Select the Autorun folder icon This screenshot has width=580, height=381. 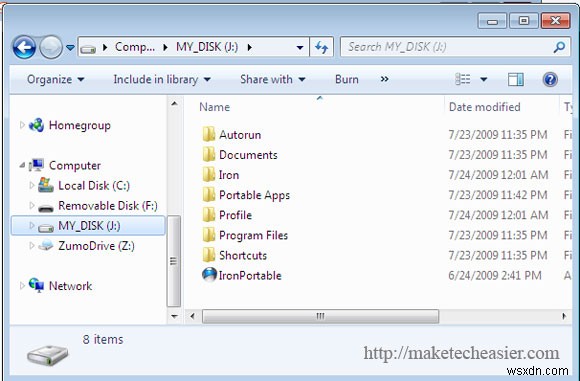click(x=209, y=134)
